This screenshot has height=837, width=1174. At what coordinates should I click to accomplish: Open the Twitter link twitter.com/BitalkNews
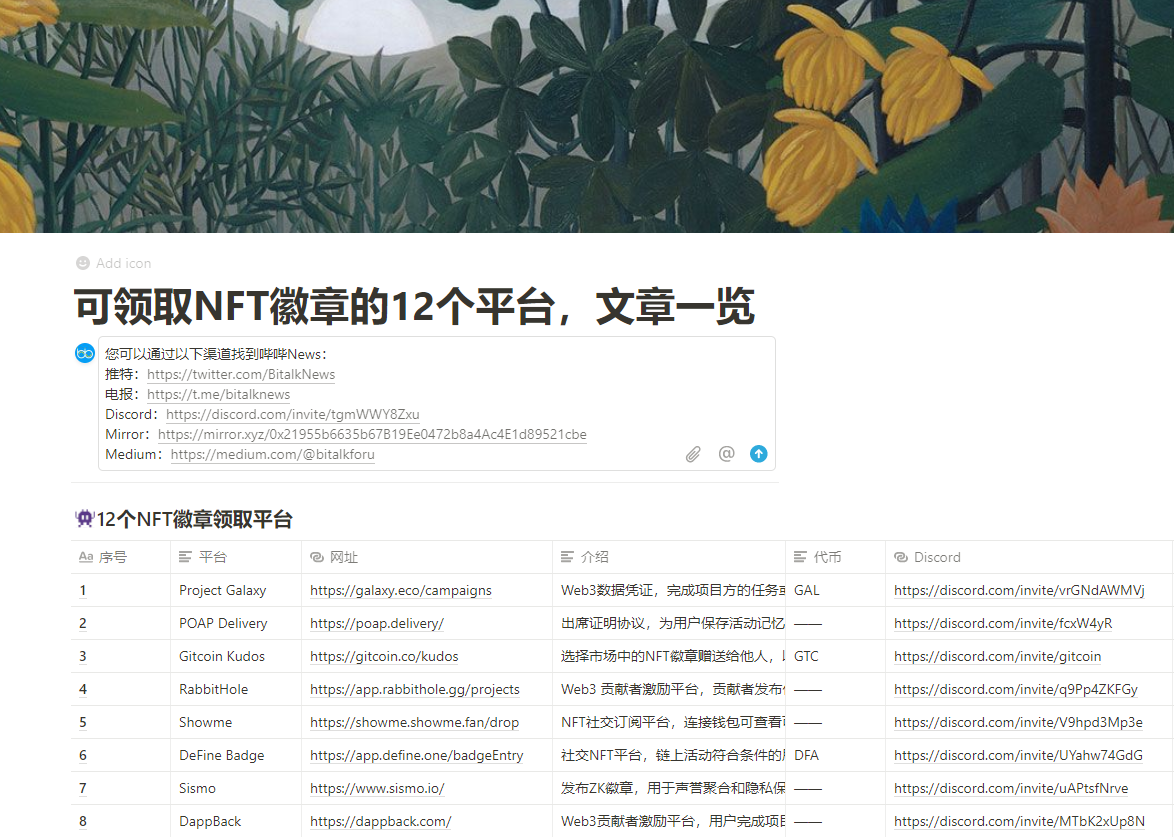point(241,374)
